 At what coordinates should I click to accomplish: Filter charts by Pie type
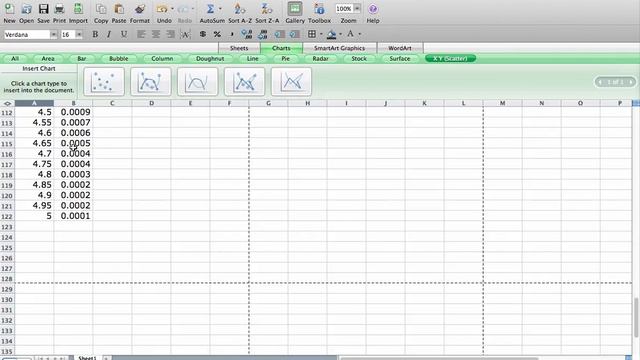coord(285,59)
